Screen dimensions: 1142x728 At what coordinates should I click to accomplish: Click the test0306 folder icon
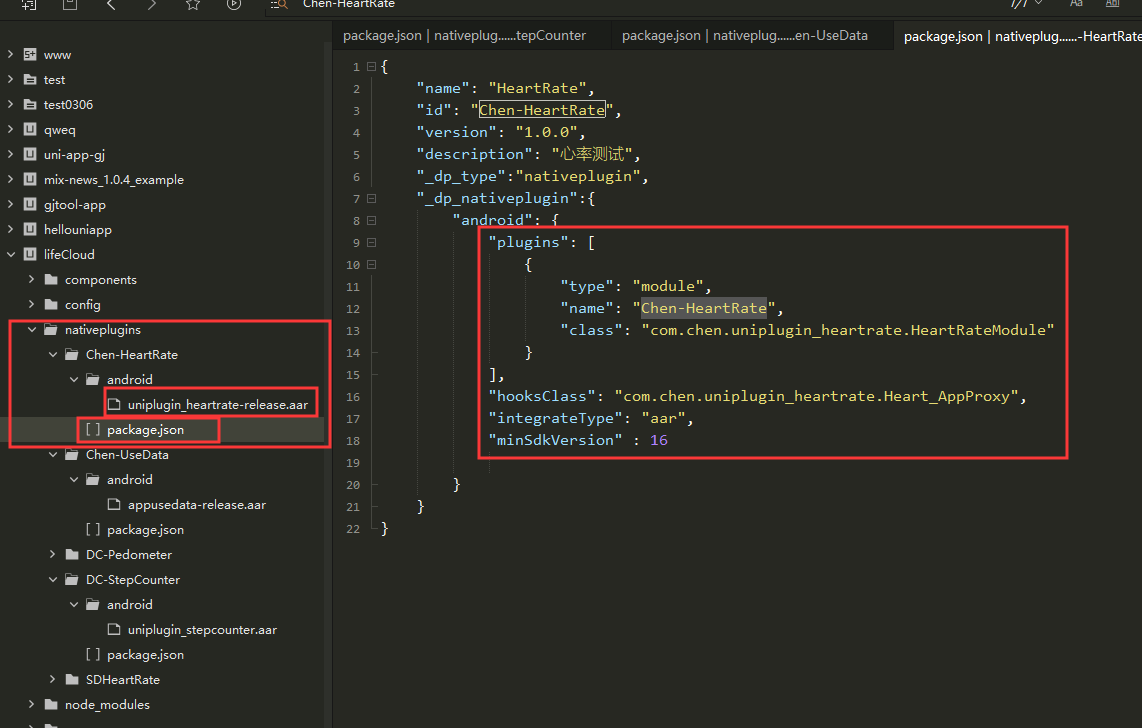click(x=30, y=105)
